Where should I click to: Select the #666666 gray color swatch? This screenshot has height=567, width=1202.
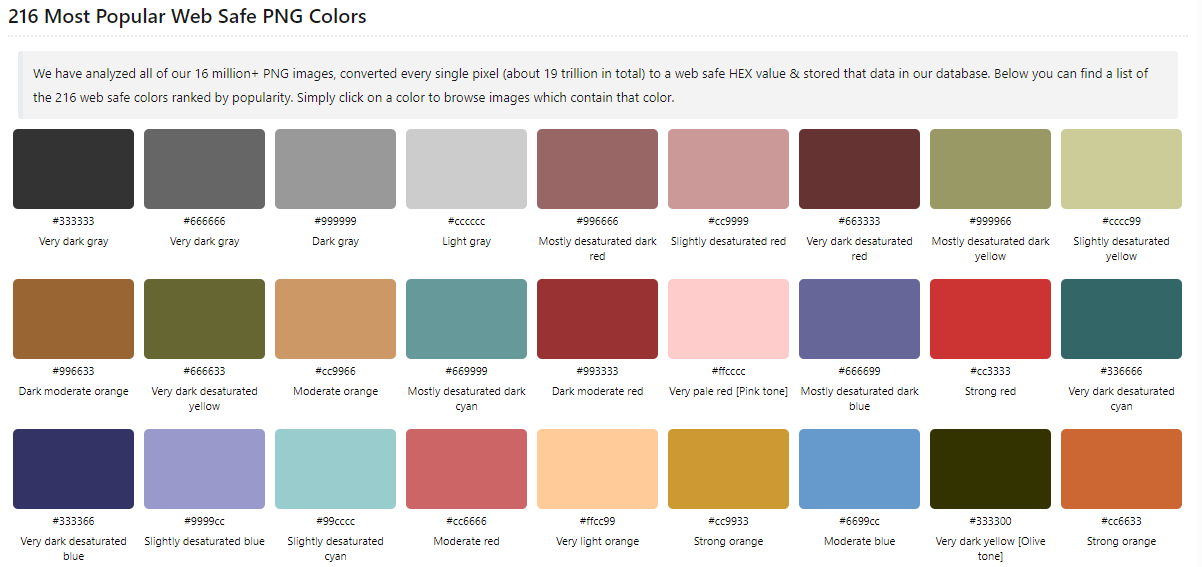(204, 169)
